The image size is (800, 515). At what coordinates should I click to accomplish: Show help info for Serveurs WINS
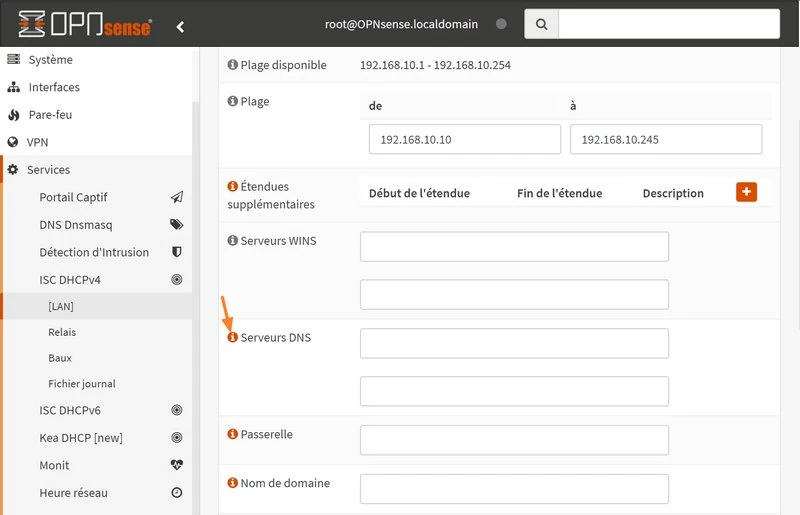click(x=233, y=241)
